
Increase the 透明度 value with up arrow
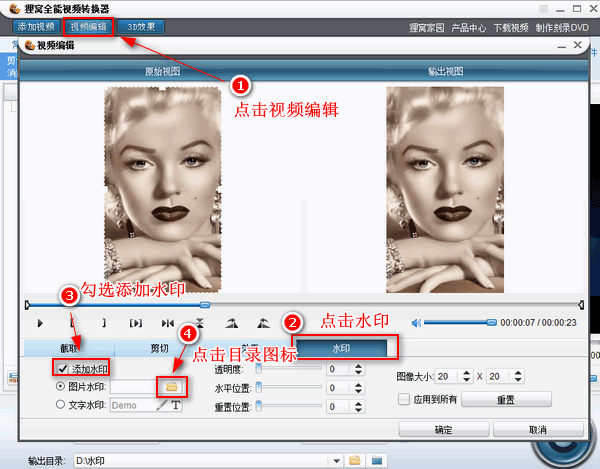pos(358,366)
